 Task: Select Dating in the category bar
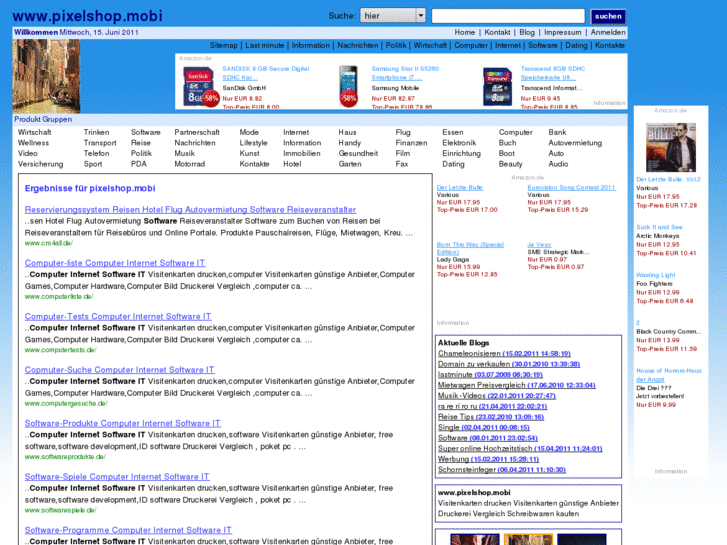point(576,45)
